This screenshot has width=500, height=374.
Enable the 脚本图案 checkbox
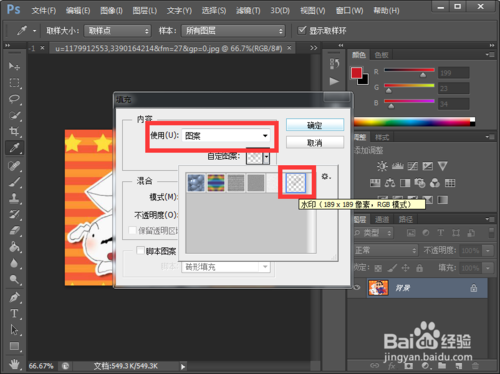click(141, 250)
